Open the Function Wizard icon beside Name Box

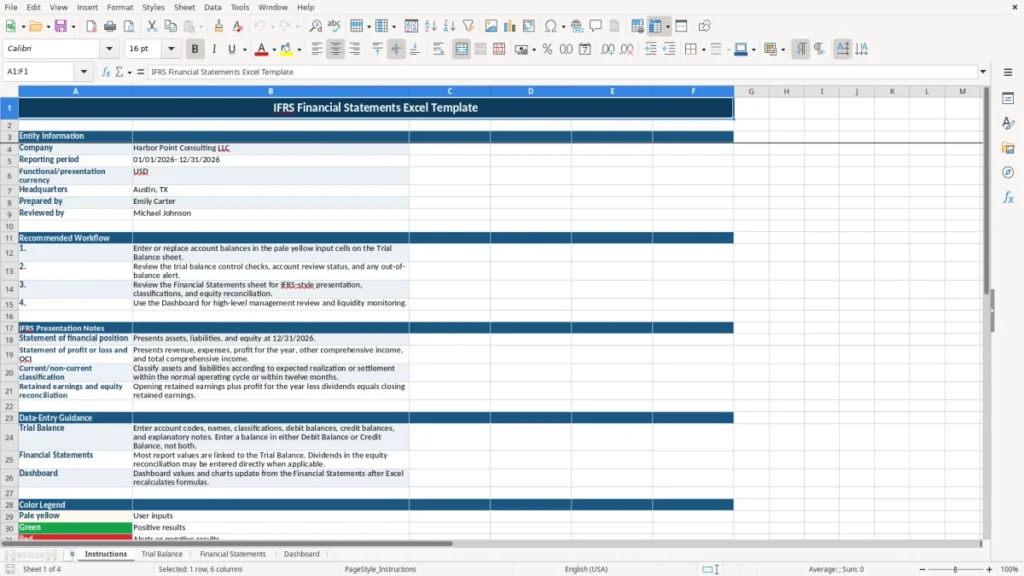coord(106,72)
